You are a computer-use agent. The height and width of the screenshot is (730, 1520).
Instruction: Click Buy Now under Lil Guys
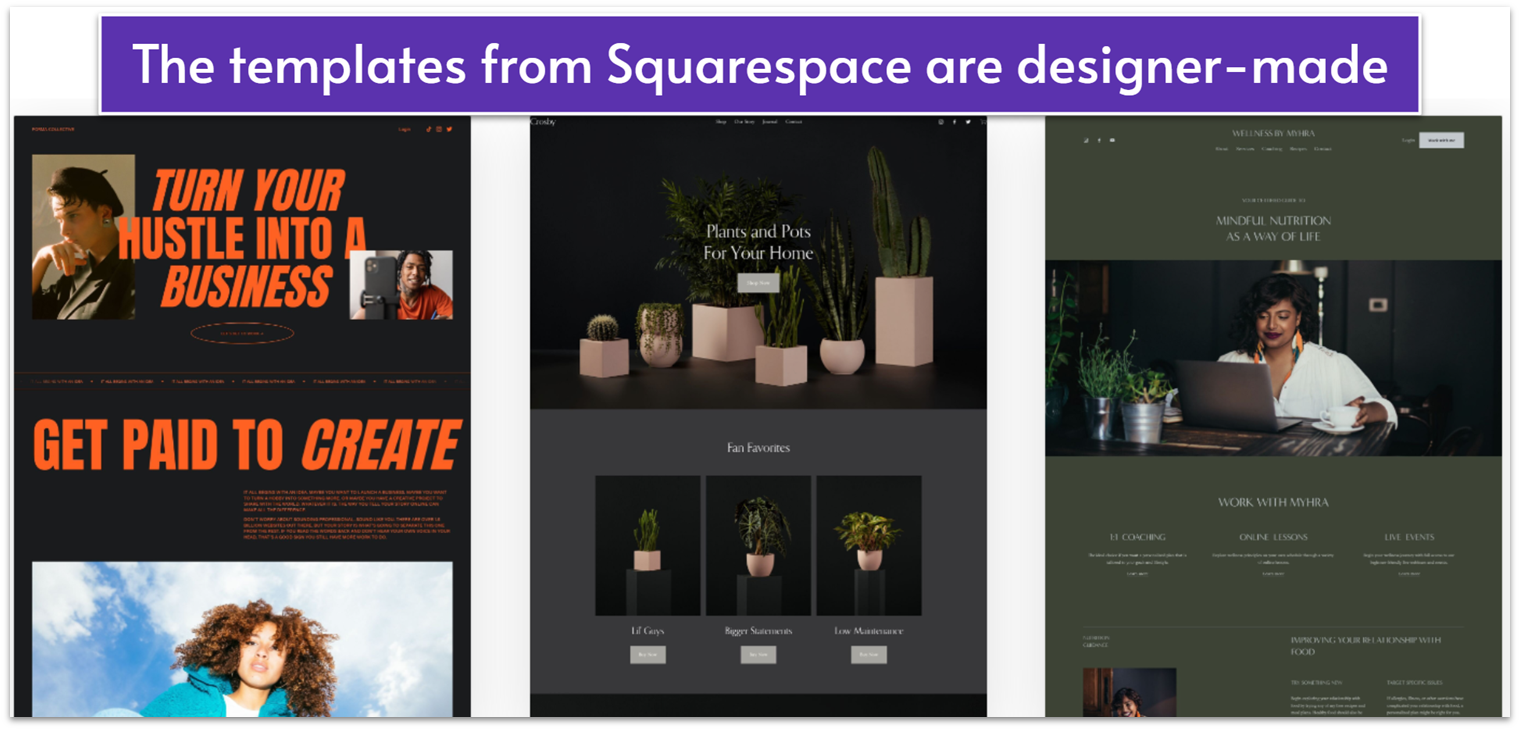[x=648, y=654]
